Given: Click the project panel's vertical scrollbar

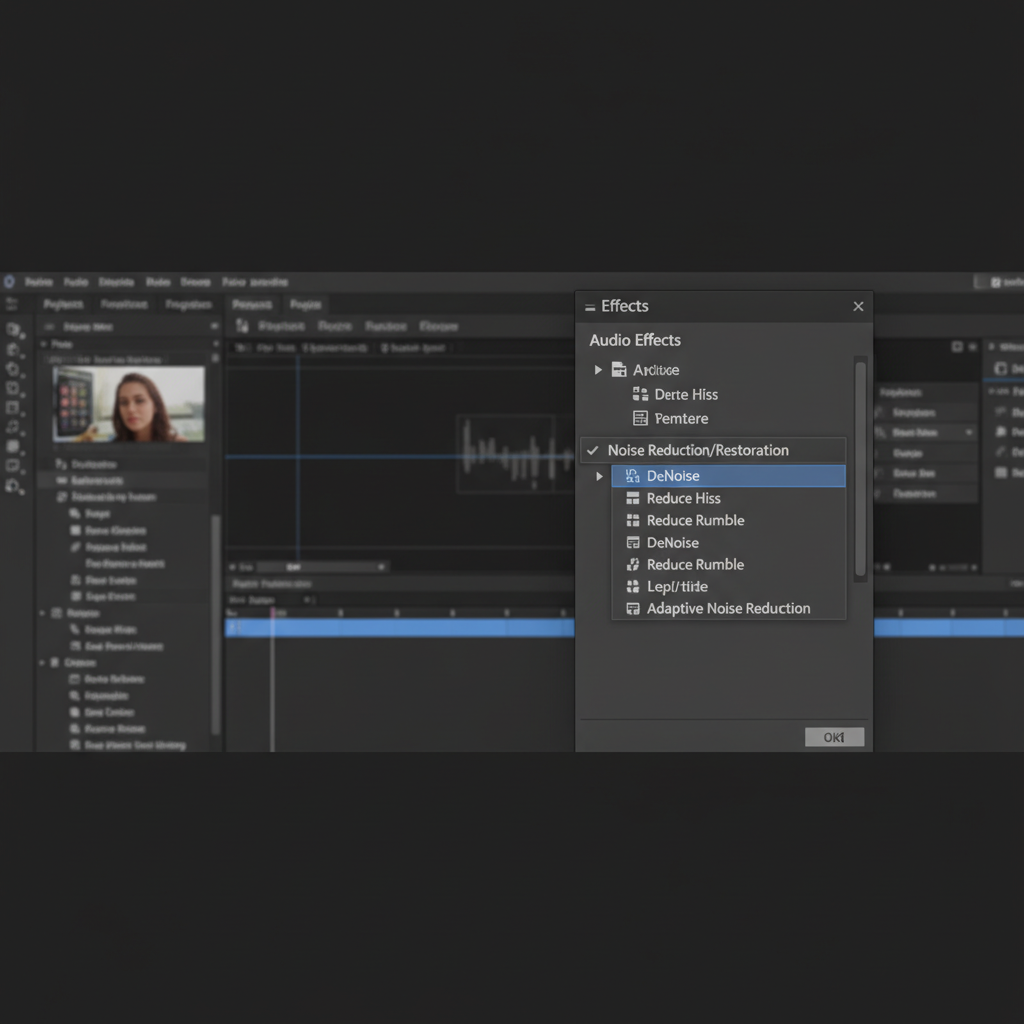Looking at the screenshot, I should click(x=216, y=624).
